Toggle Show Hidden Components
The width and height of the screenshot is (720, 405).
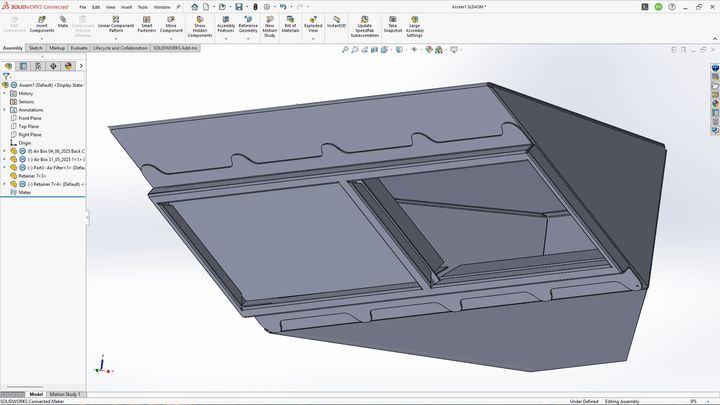[x=200, y=21]
